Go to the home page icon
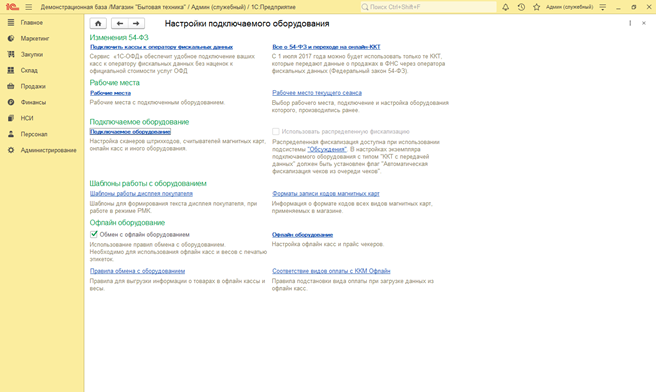Viewport: 656px width, 392px height. [x=98, y=23]
